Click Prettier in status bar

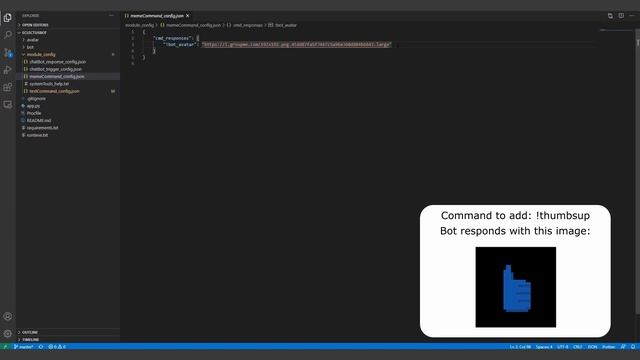pyautogui.click(x=609, y=347)
